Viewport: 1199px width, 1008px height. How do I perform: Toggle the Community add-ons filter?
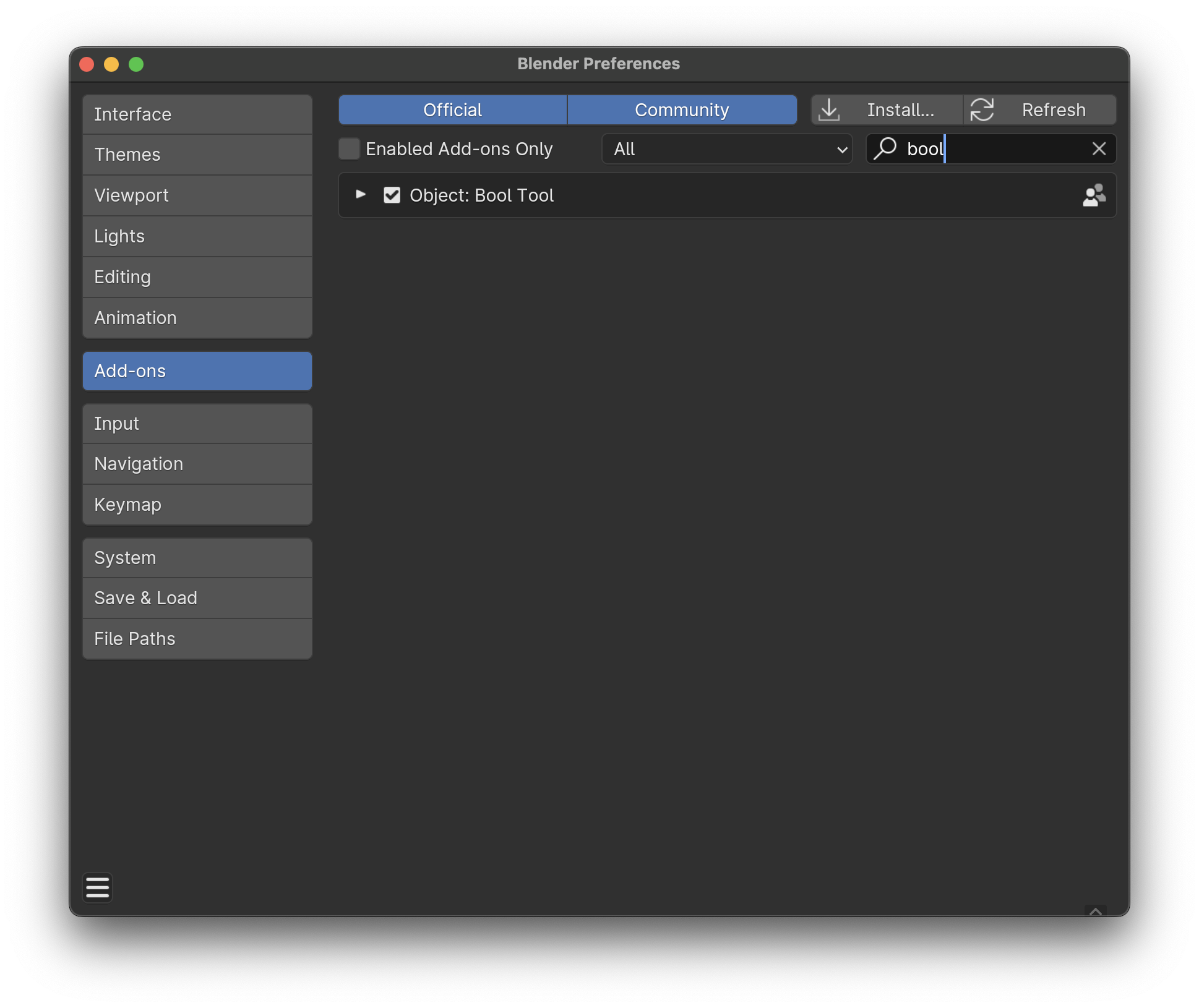[x=682, y=110]
